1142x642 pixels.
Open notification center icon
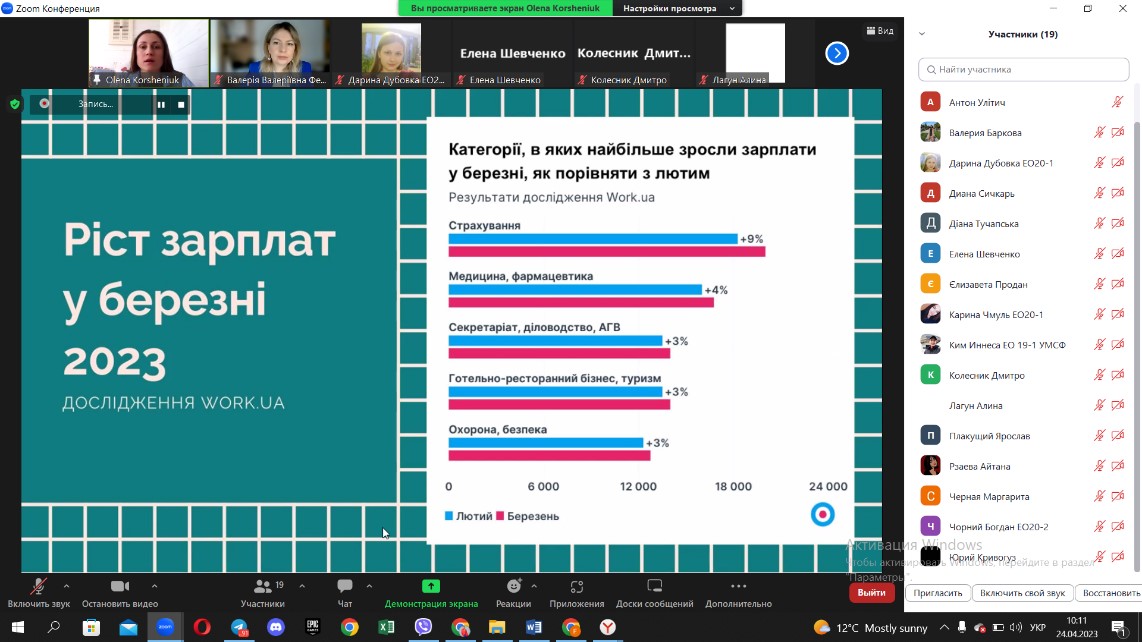click(x=1119, y=627)
